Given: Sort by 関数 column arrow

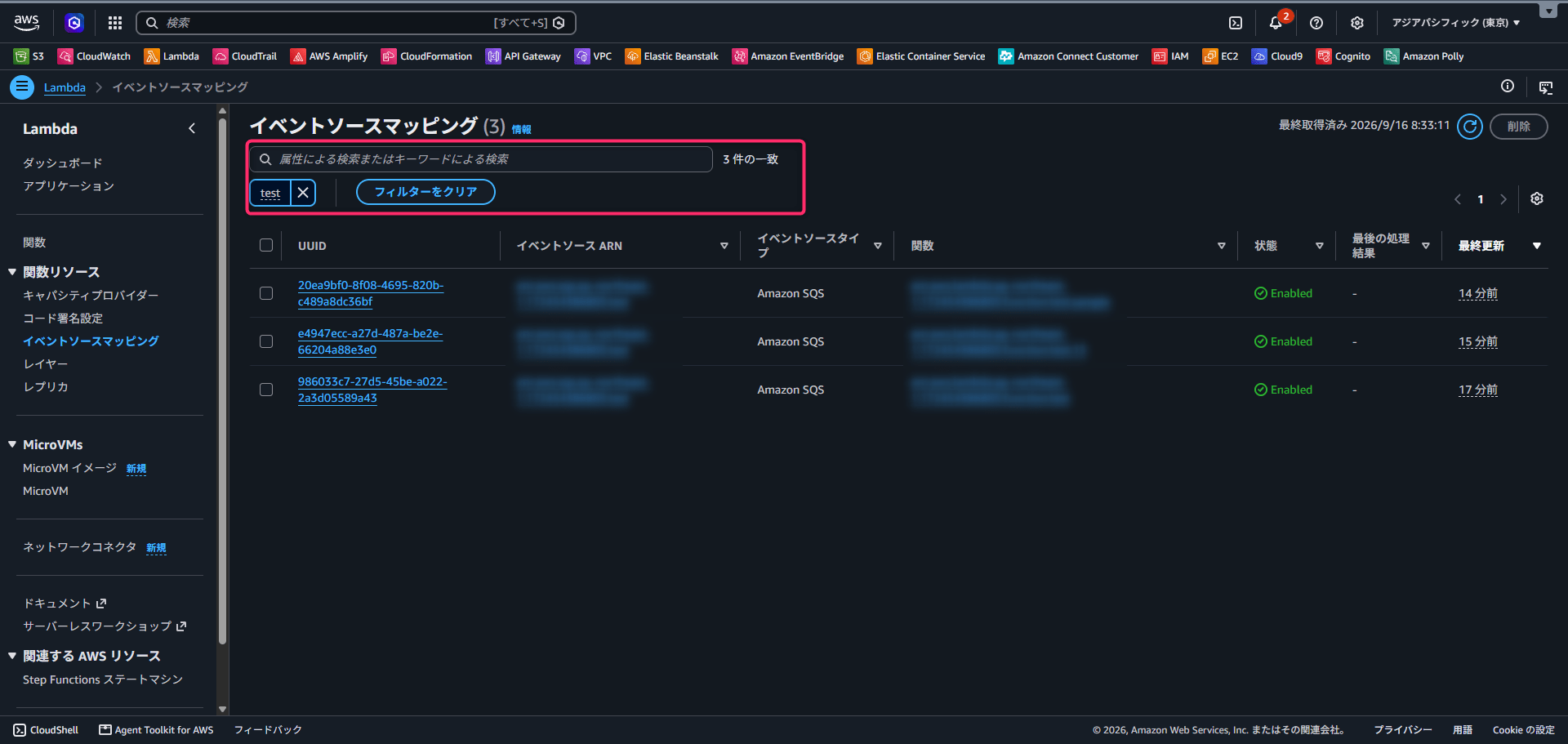Looking at the screenshot, I should tap(1222, 246).
